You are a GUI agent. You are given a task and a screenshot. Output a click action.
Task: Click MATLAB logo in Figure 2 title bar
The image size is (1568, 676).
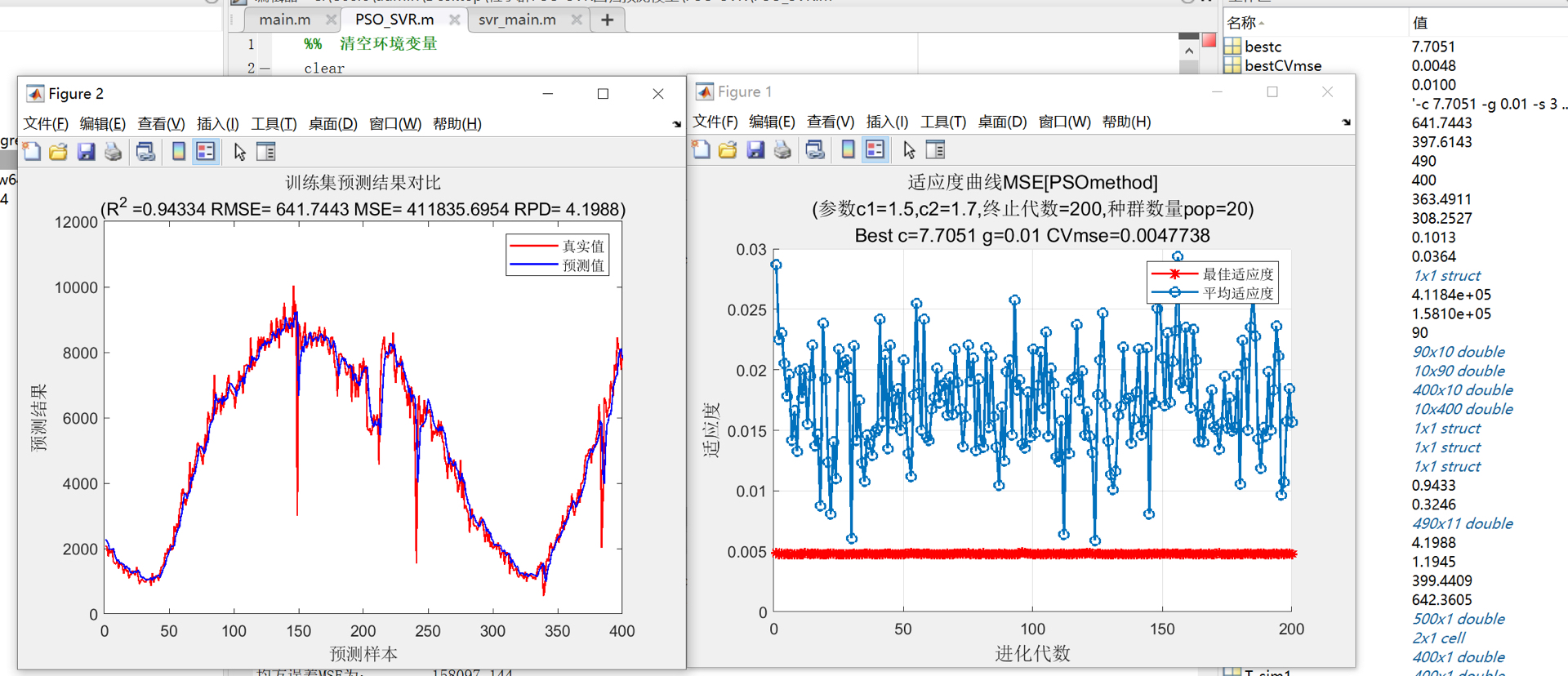click(x=35, y=93)
